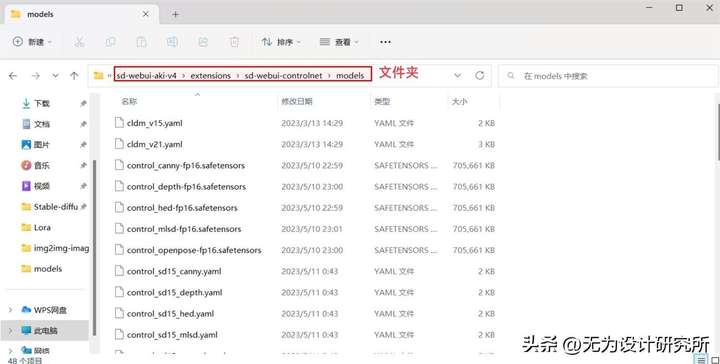Click extensions in the address path

[x=210, y=75]
